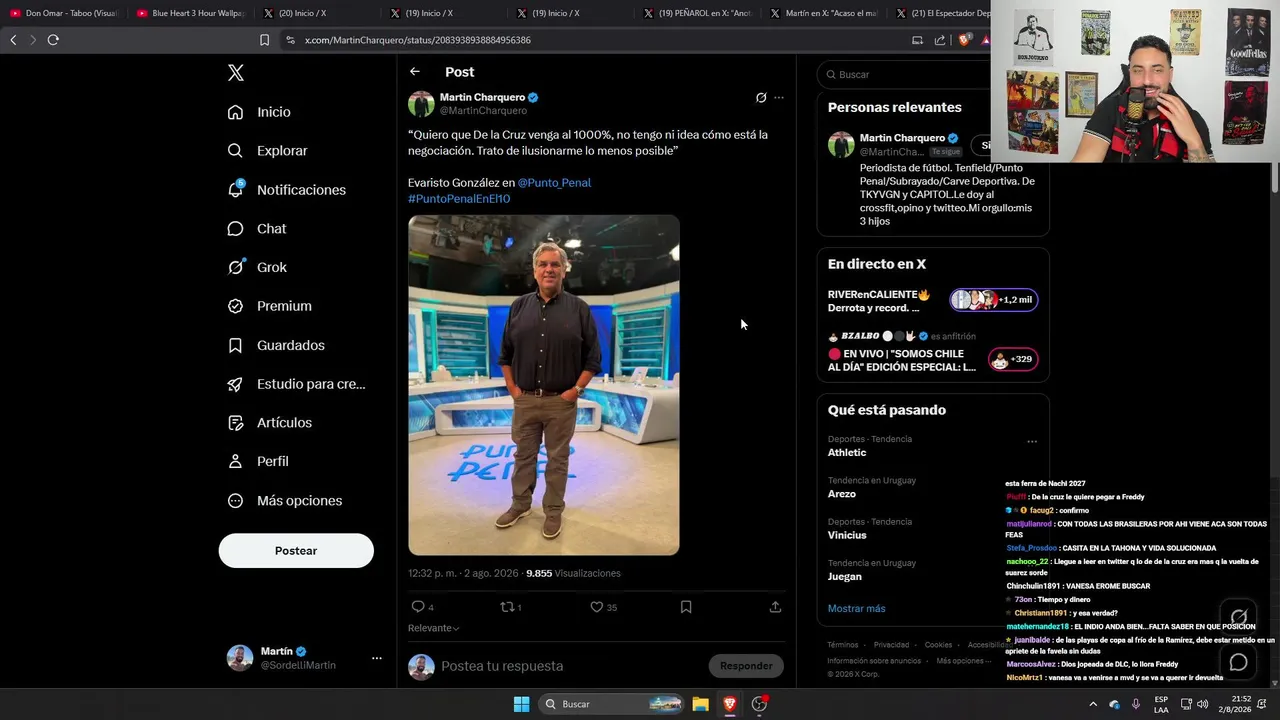Viewport: 1280px width, 720px height.
Task: Click the Responder button
Action: (x=746, y=666)
